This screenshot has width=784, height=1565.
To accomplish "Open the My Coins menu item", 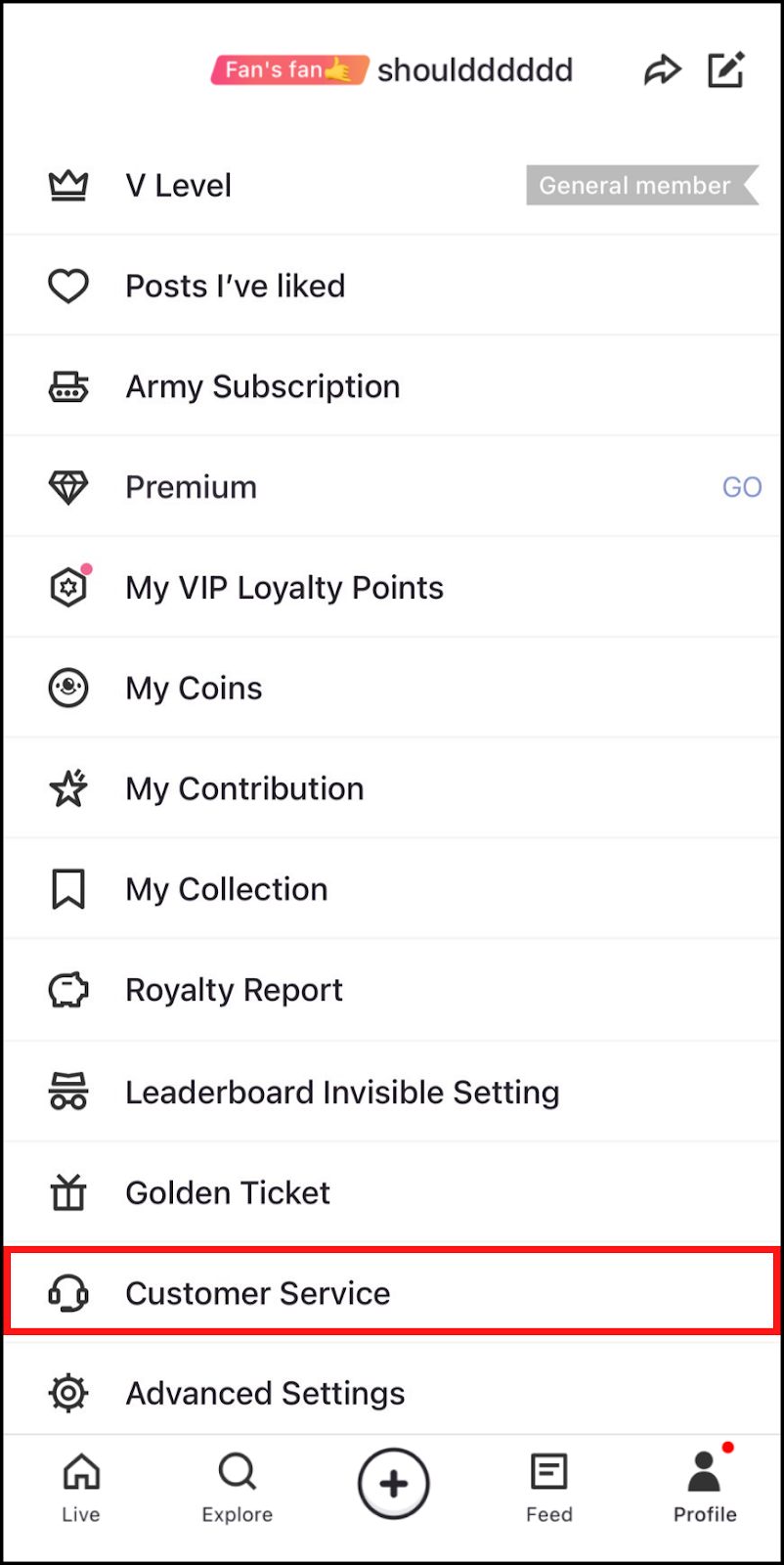I will [x=194, y=689].
